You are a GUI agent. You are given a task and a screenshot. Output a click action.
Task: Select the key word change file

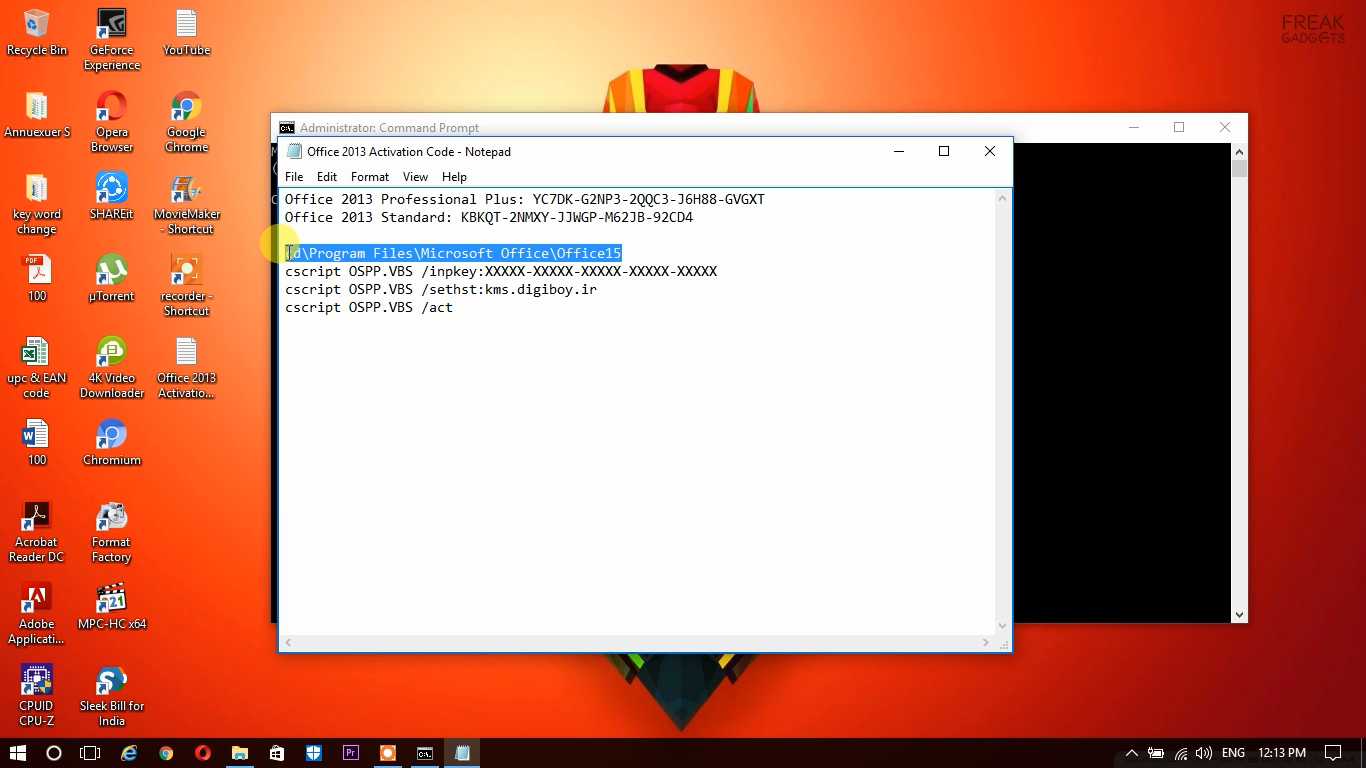click(x=37, y=204)
